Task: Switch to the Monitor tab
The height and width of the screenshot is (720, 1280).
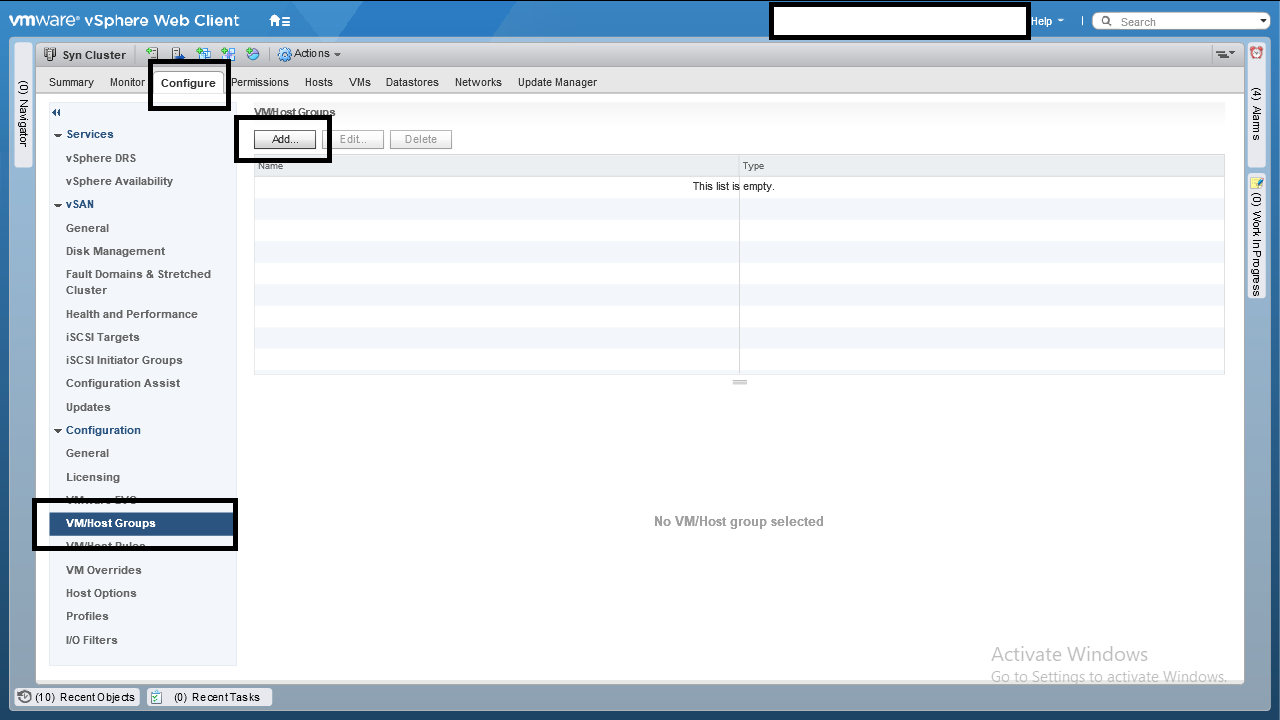Action: (127, 82)
